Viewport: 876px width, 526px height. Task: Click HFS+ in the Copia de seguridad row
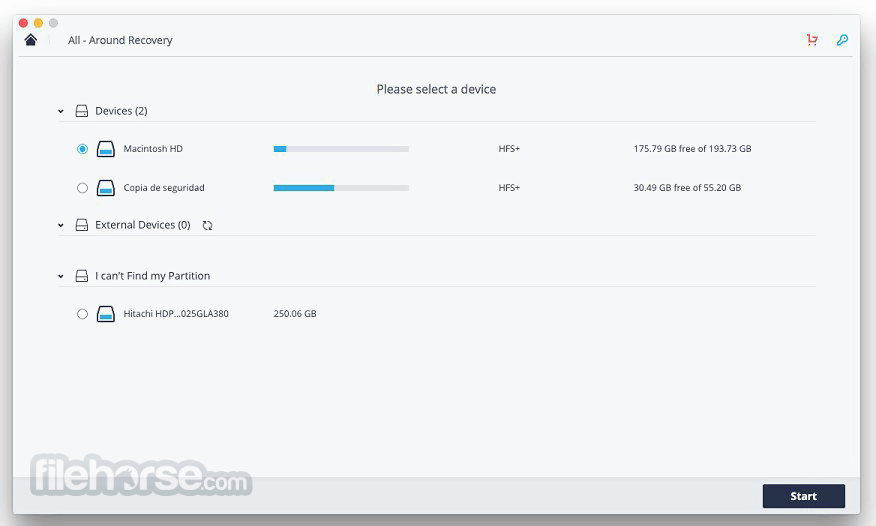pyautogui.click(x=509, y=188)
